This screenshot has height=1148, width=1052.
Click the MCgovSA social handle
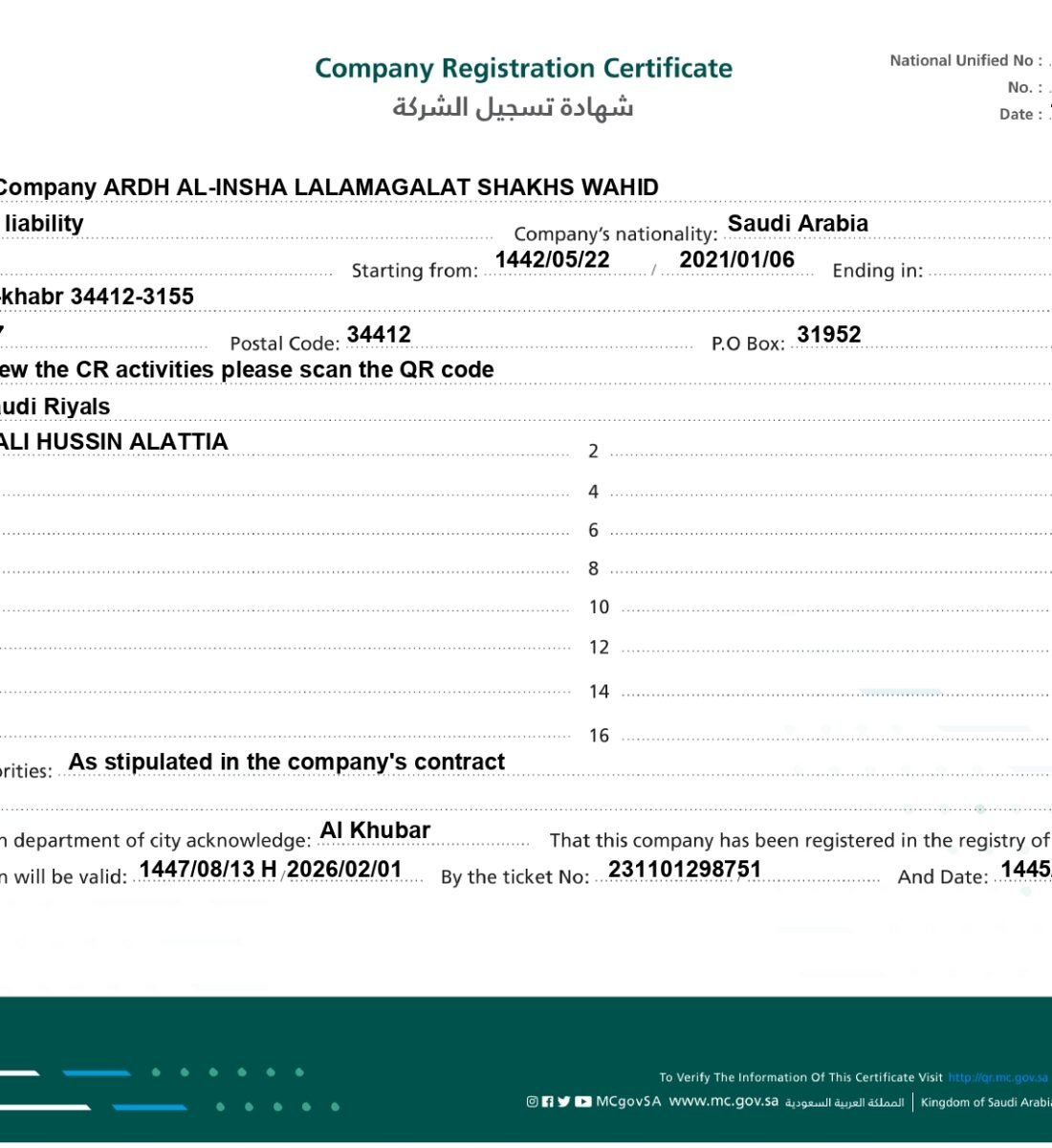tap(628, 1101)
